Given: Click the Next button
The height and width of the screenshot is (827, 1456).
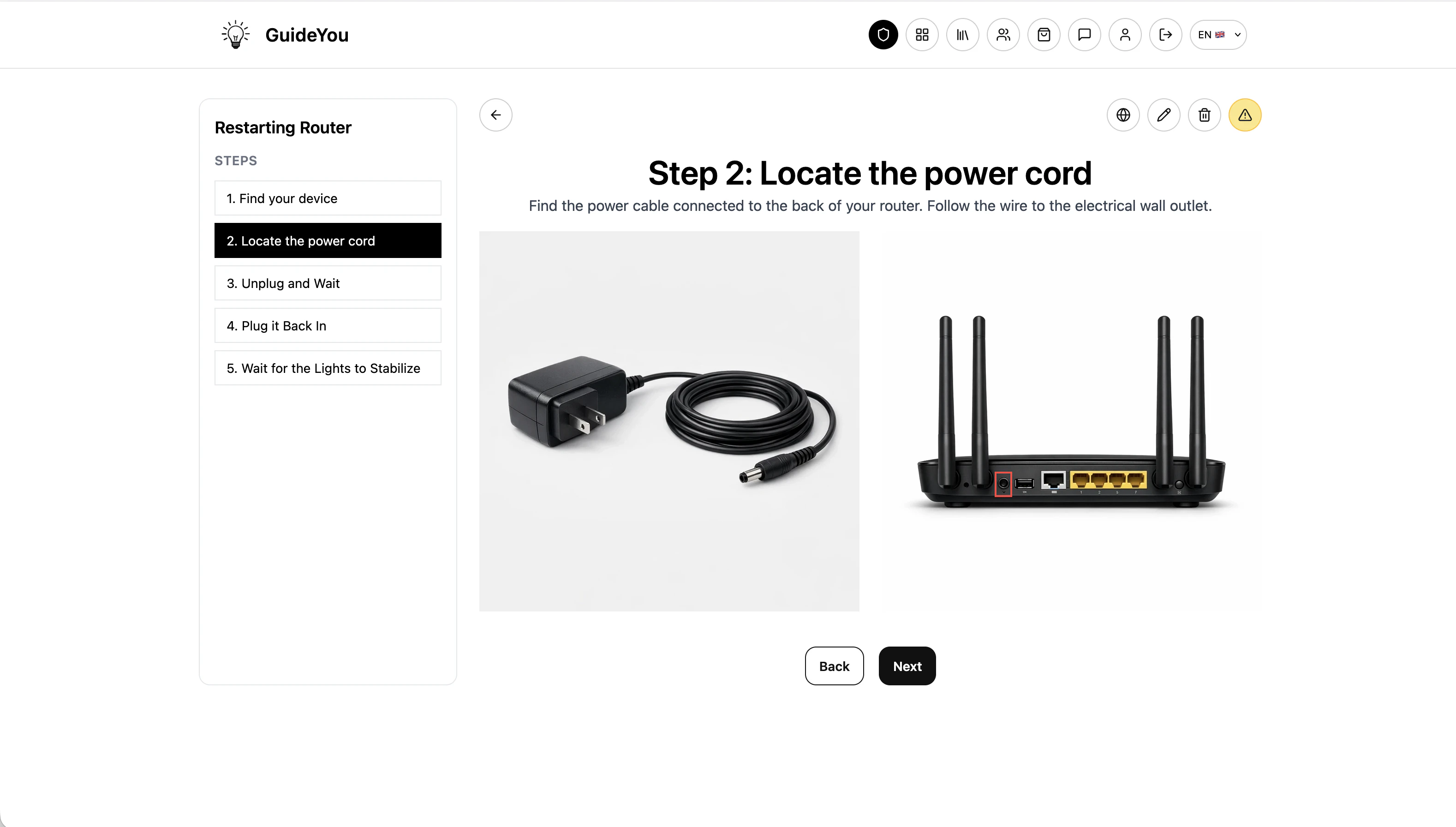Looking at the screenshot, I should tap(907, 665).
